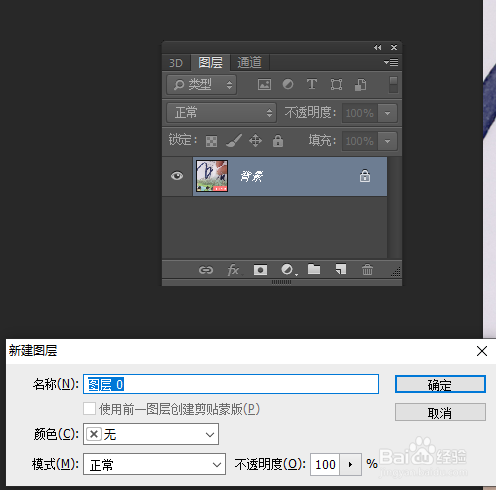The image size is (496, 490).
Task: Open the 模式 dropdown showing 正常
Action: coord(154,464)
